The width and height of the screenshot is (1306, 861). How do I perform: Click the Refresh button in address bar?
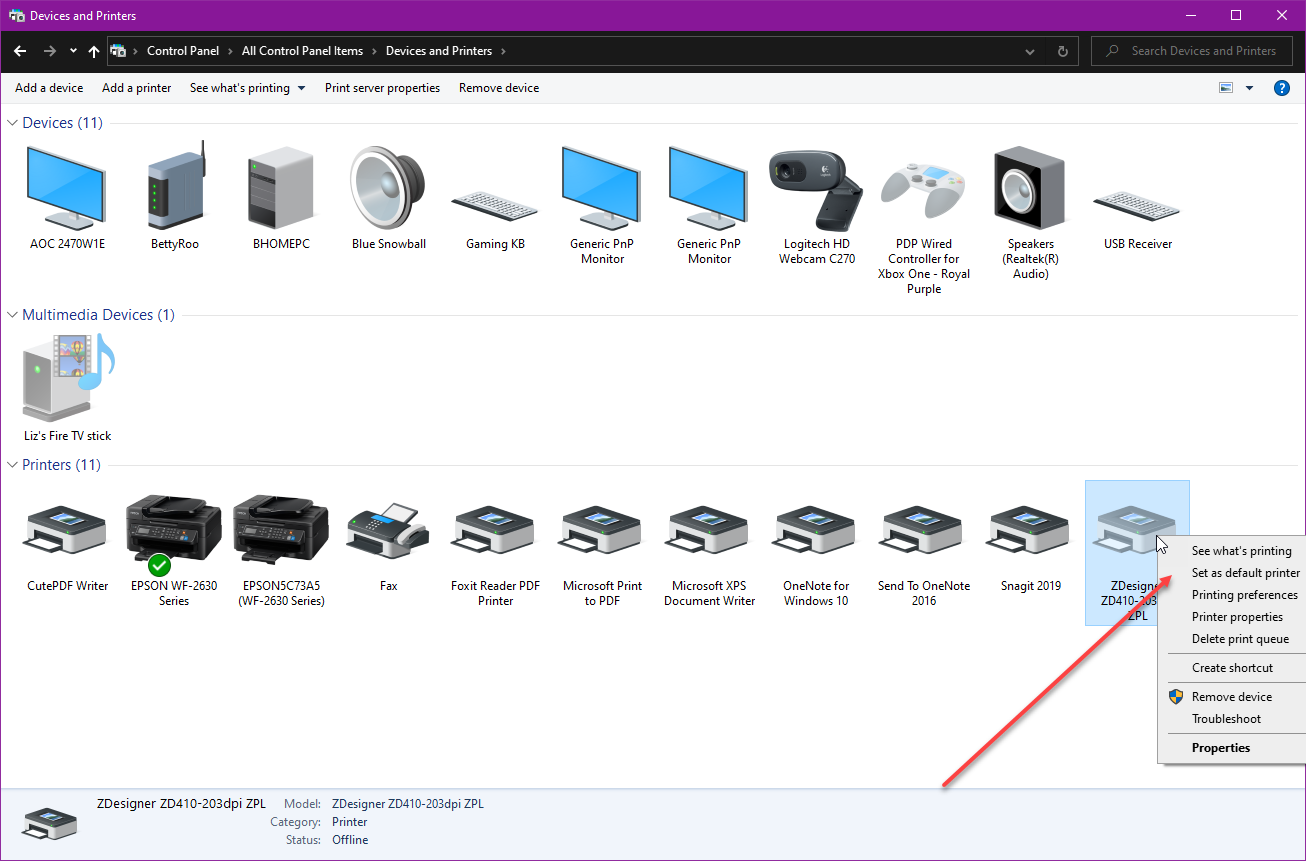(x=1063, y=51)
